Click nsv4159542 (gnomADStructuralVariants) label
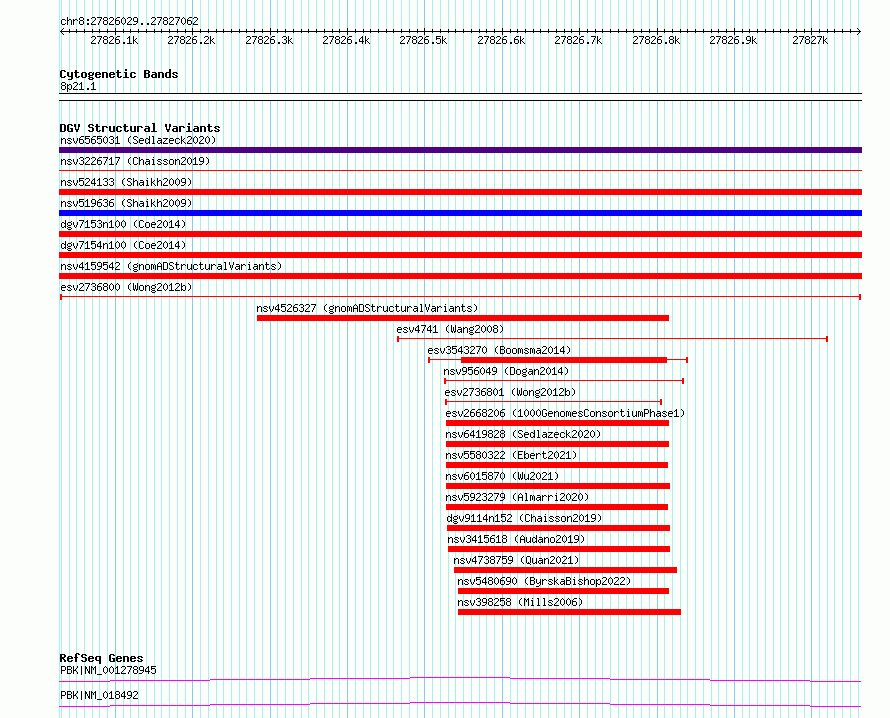 tap(171, 266)
